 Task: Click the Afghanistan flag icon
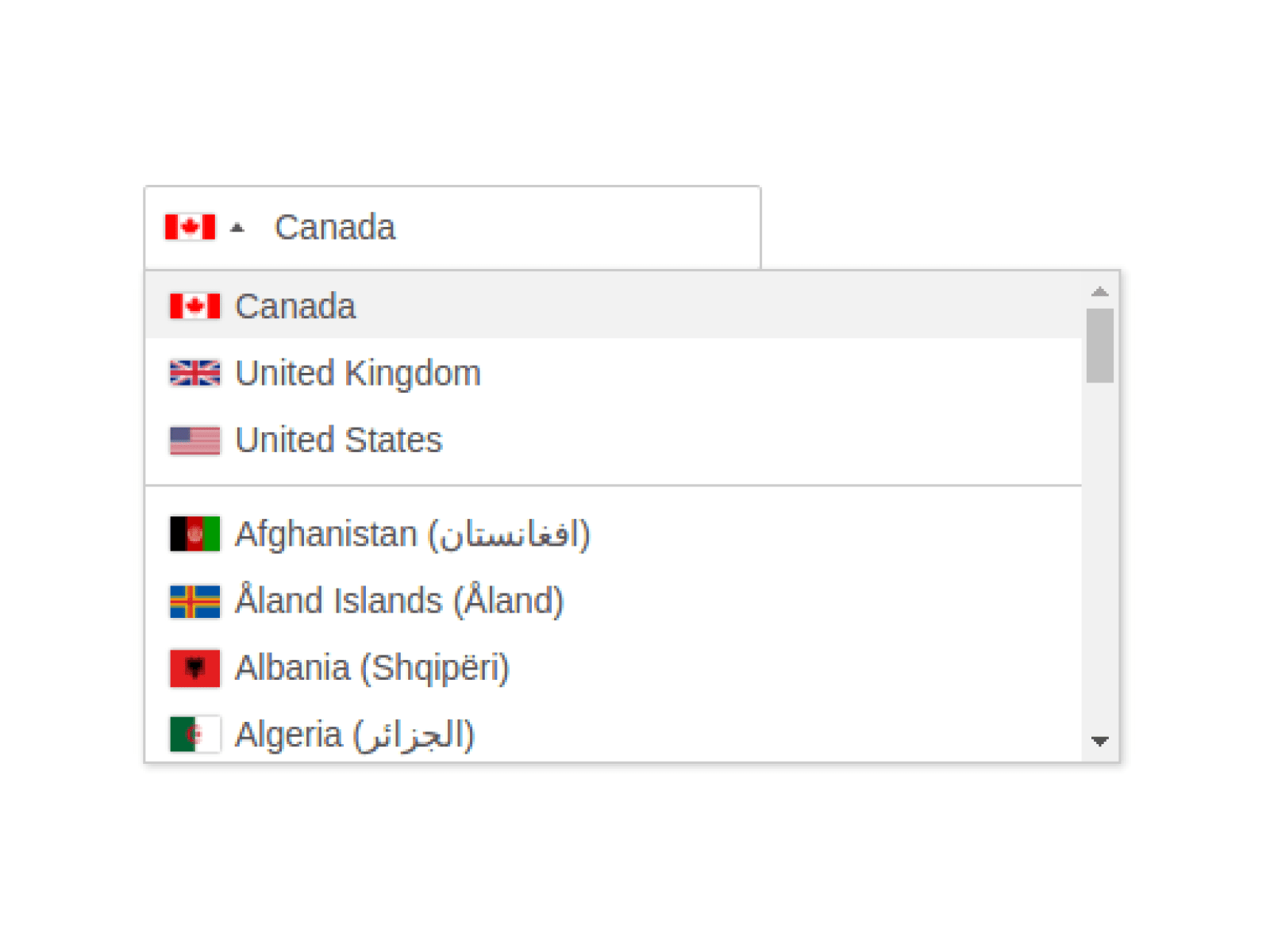(x=194, y=534)
